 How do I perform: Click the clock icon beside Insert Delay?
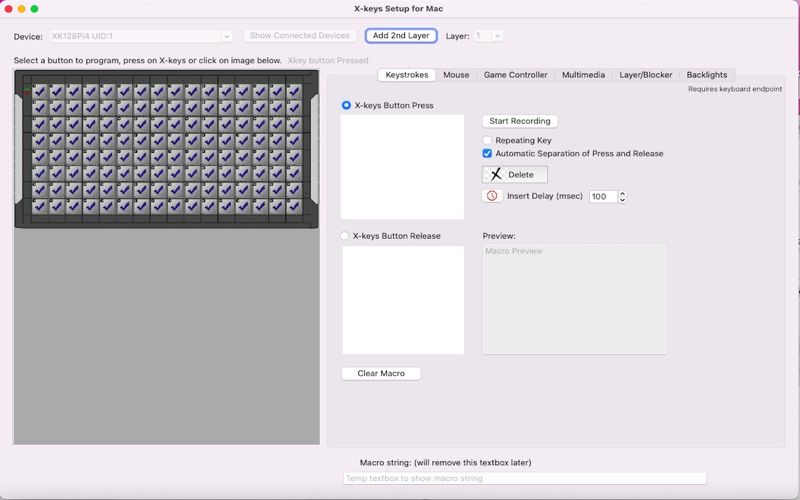pyautogui.click(x=492, y=196)
